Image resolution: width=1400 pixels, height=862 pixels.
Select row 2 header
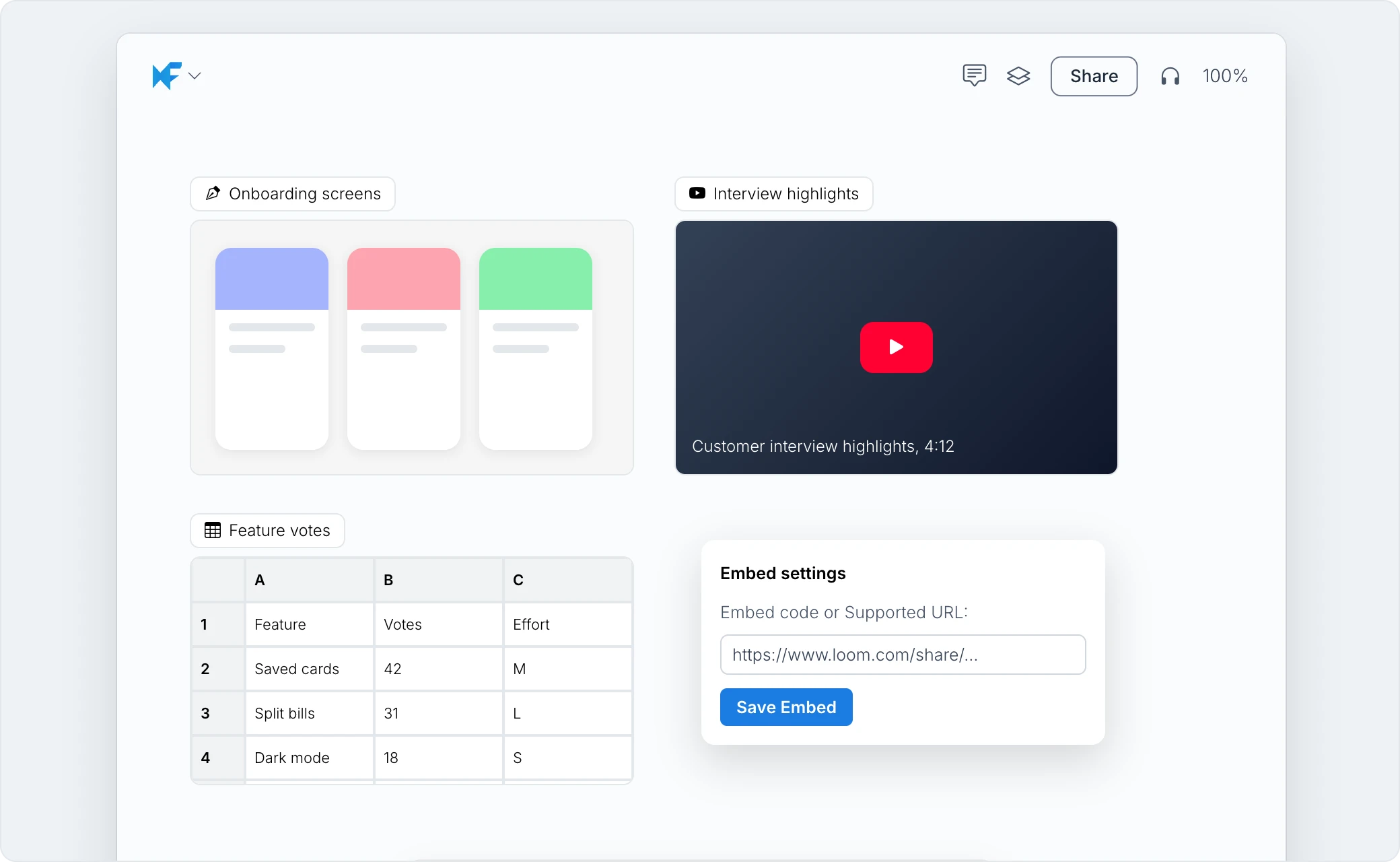tap(218, 669)
